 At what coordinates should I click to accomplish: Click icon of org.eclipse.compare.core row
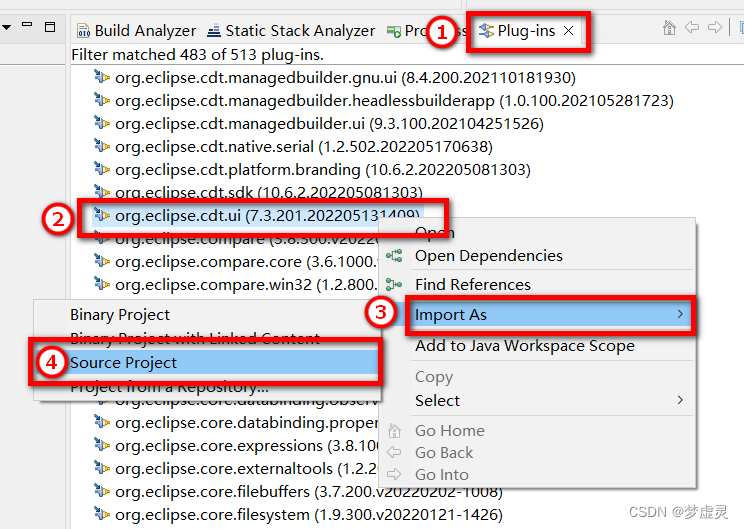[x=102, y=260]
